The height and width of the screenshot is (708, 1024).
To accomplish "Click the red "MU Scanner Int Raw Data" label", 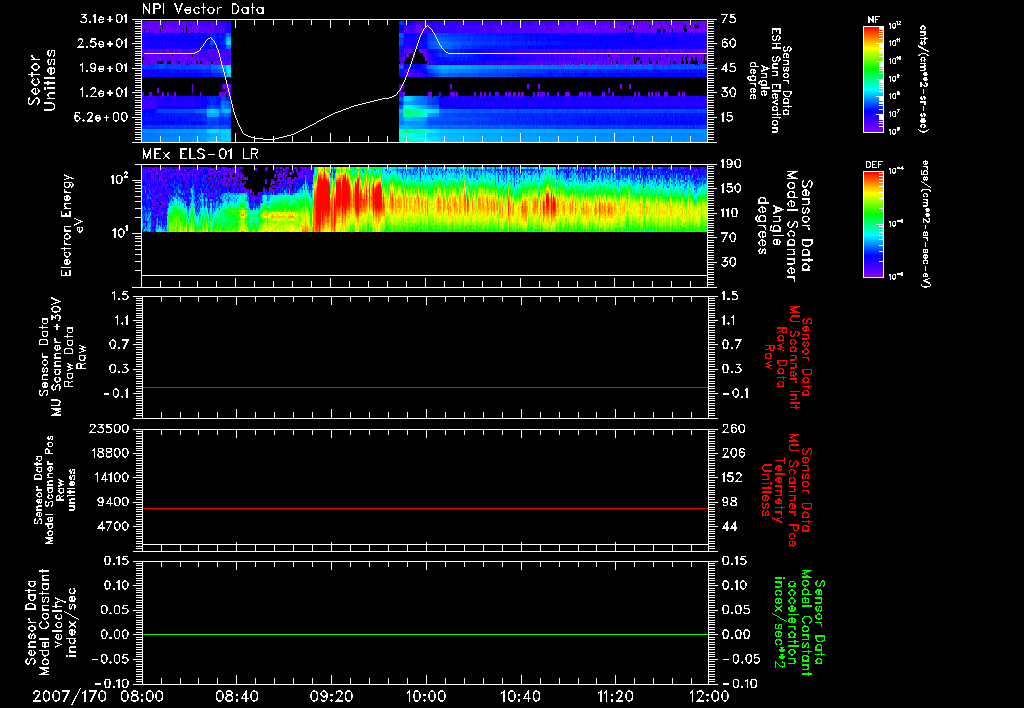I will tap(790, 357).
